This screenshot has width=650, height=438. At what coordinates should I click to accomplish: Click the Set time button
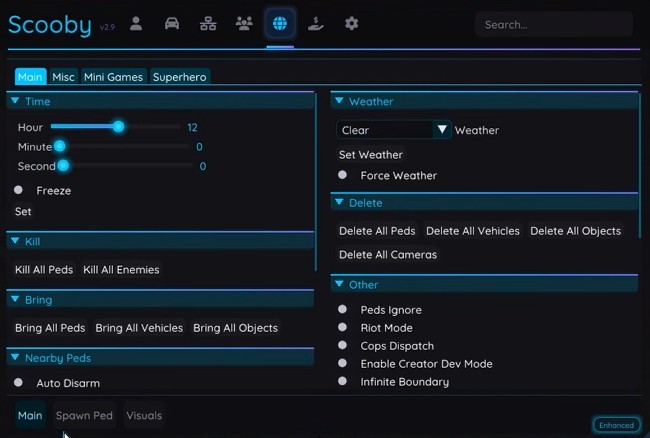[23, 212]
